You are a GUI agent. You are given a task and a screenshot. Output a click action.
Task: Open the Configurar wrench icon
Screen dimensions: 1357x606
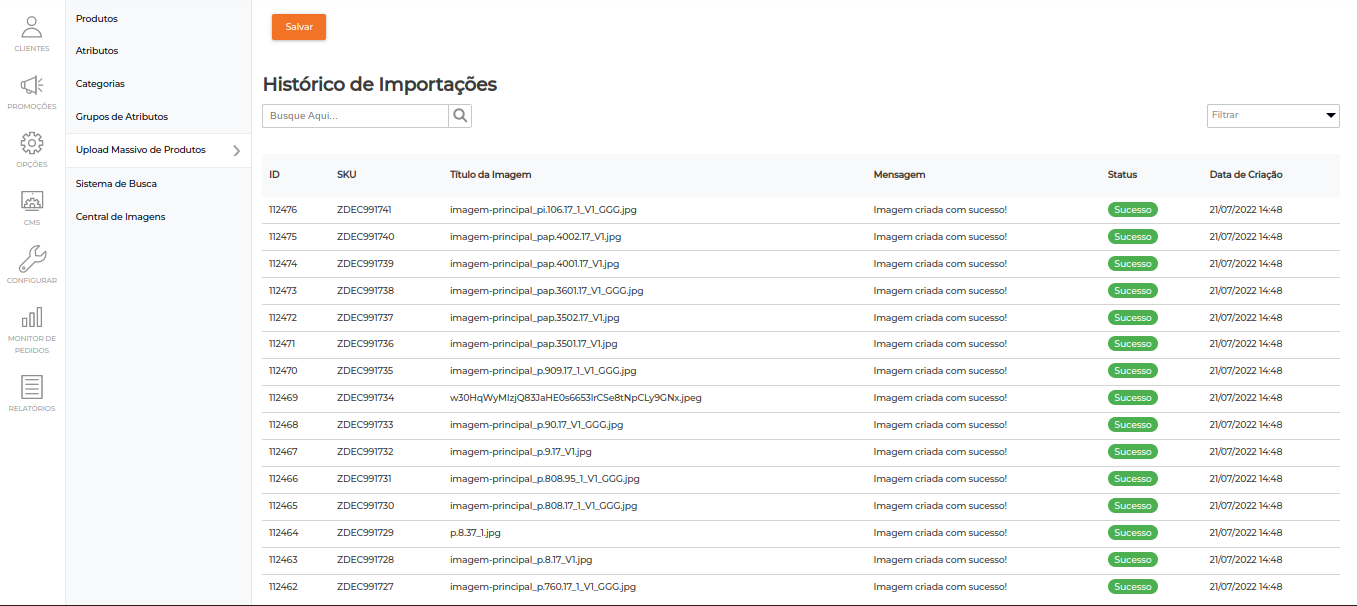pyautogui.click(x=32, y=260)
